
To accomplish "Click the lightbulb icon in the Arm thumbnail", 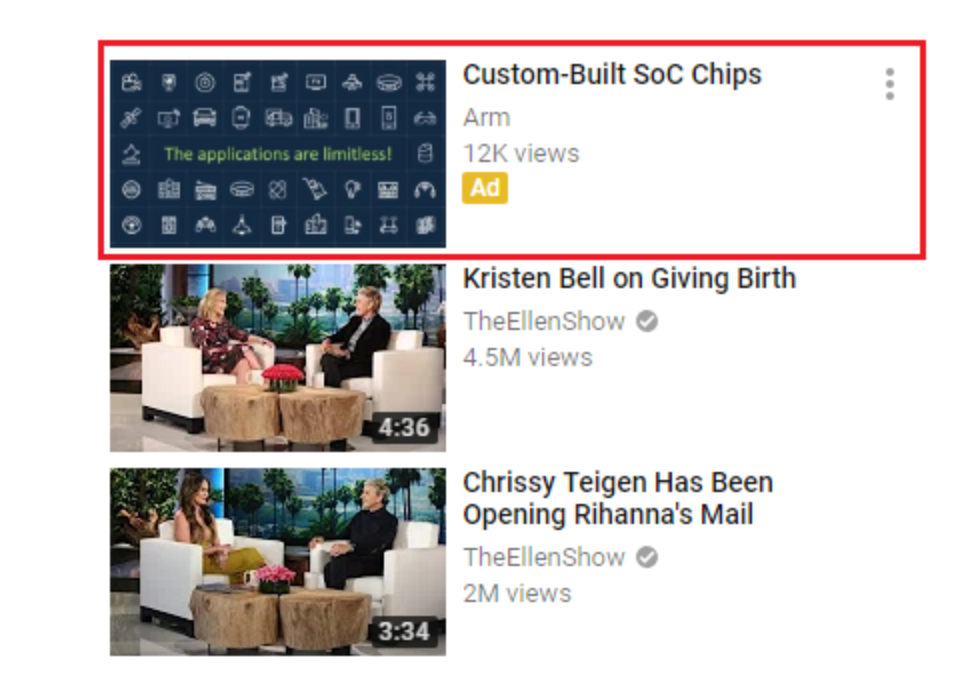I will click(x=352, y=189).
